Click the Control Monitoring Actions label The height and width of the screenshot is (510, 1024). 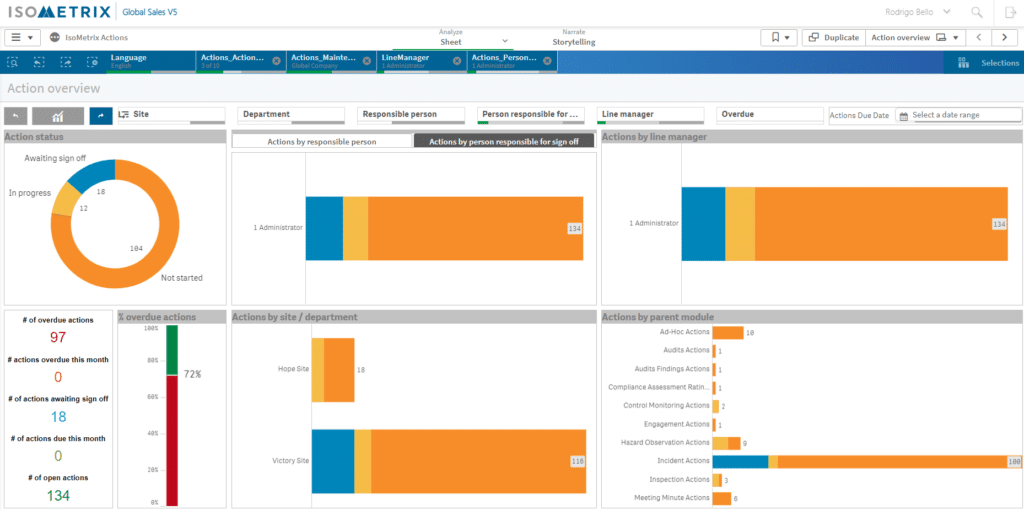tap(666, 406)
